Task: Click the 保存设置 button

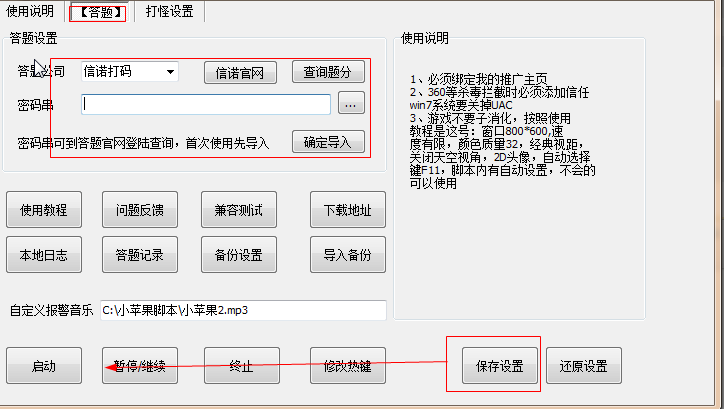Action: click(500, 366)
